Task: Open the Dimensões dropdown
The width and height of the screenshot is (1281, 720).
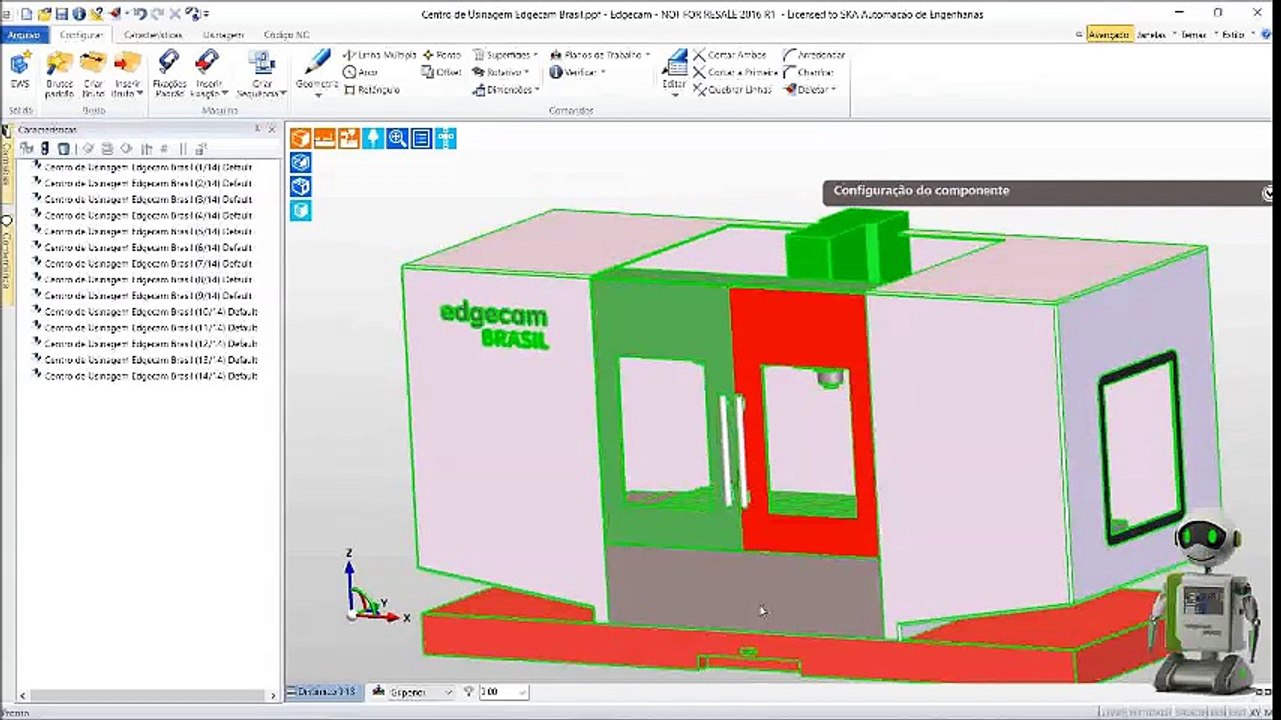Action: pos(506,90)
